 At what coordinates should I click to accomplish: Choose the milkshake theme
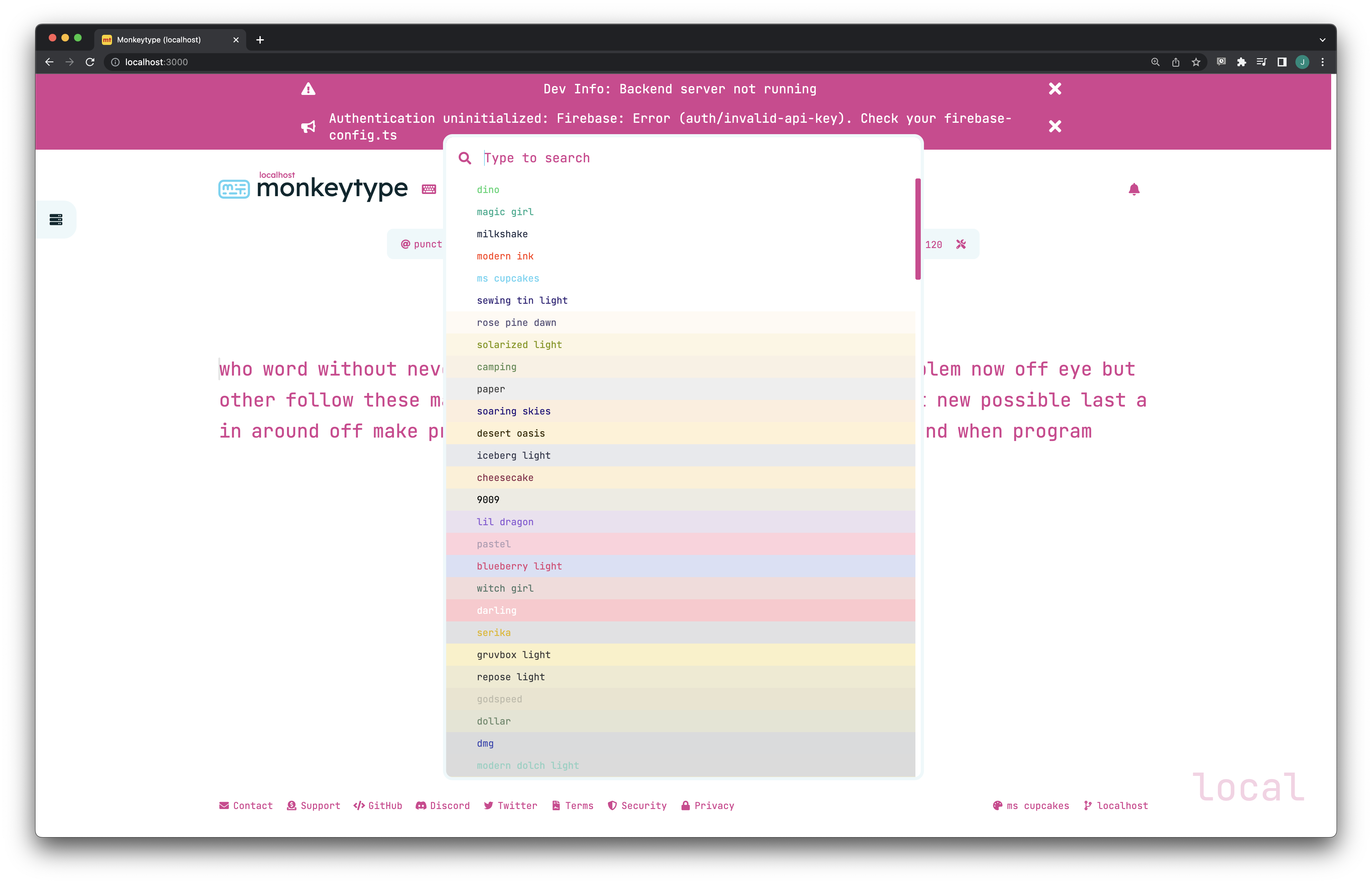681,233
